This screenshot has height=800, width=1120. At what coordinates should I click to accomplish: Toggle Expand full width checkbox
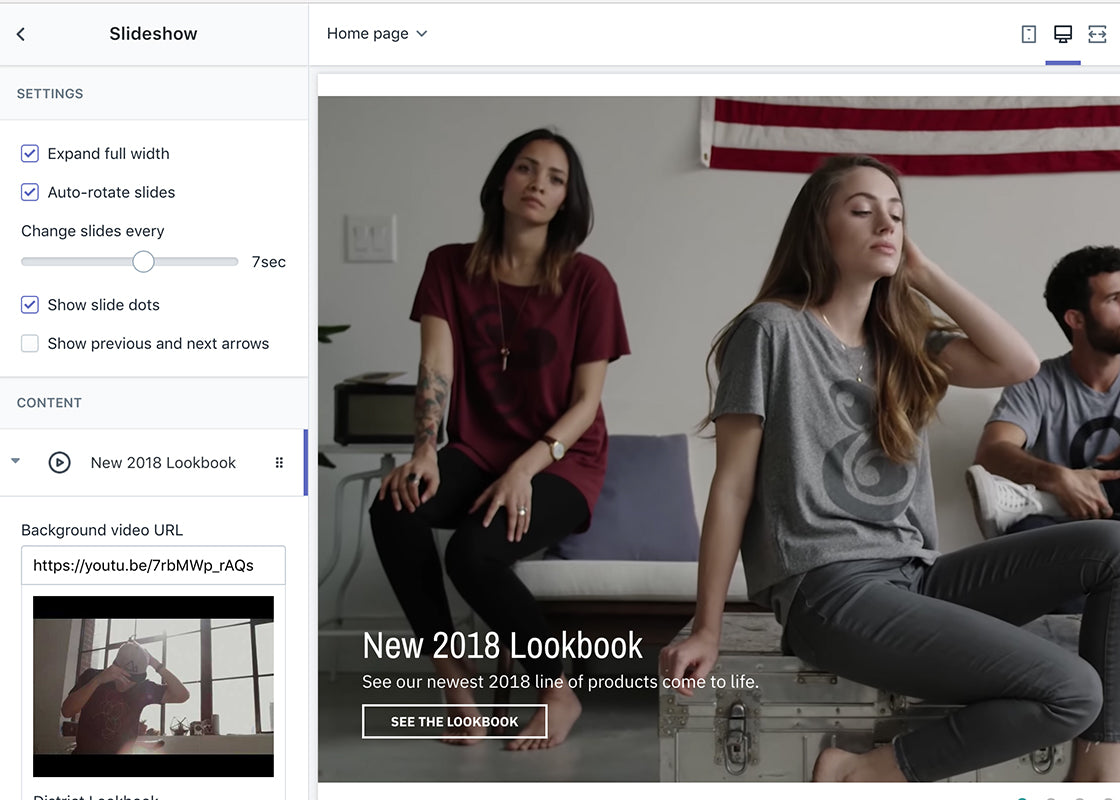[30, 154]
